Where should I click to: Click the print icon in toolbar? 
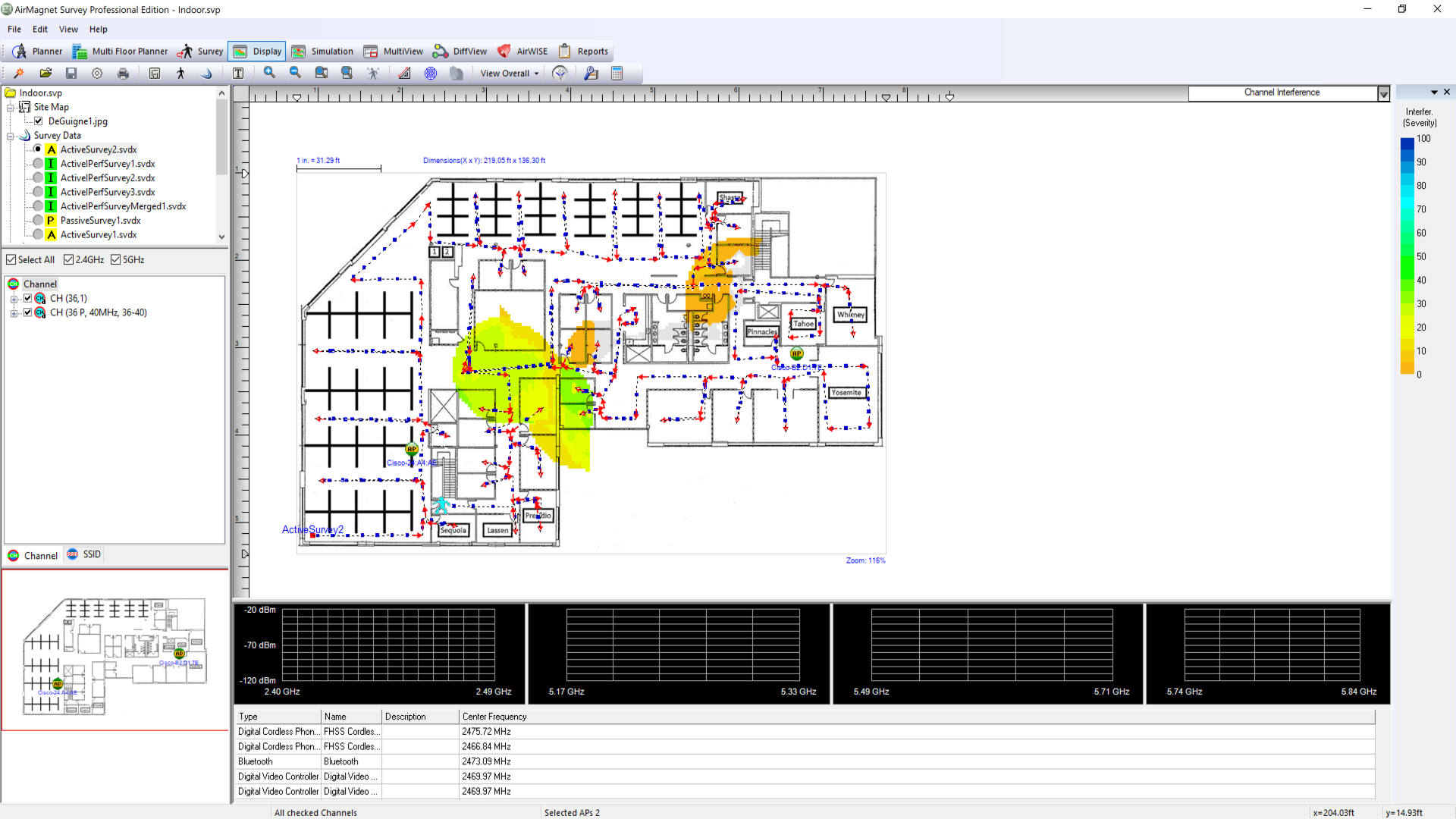pos(123,74)
